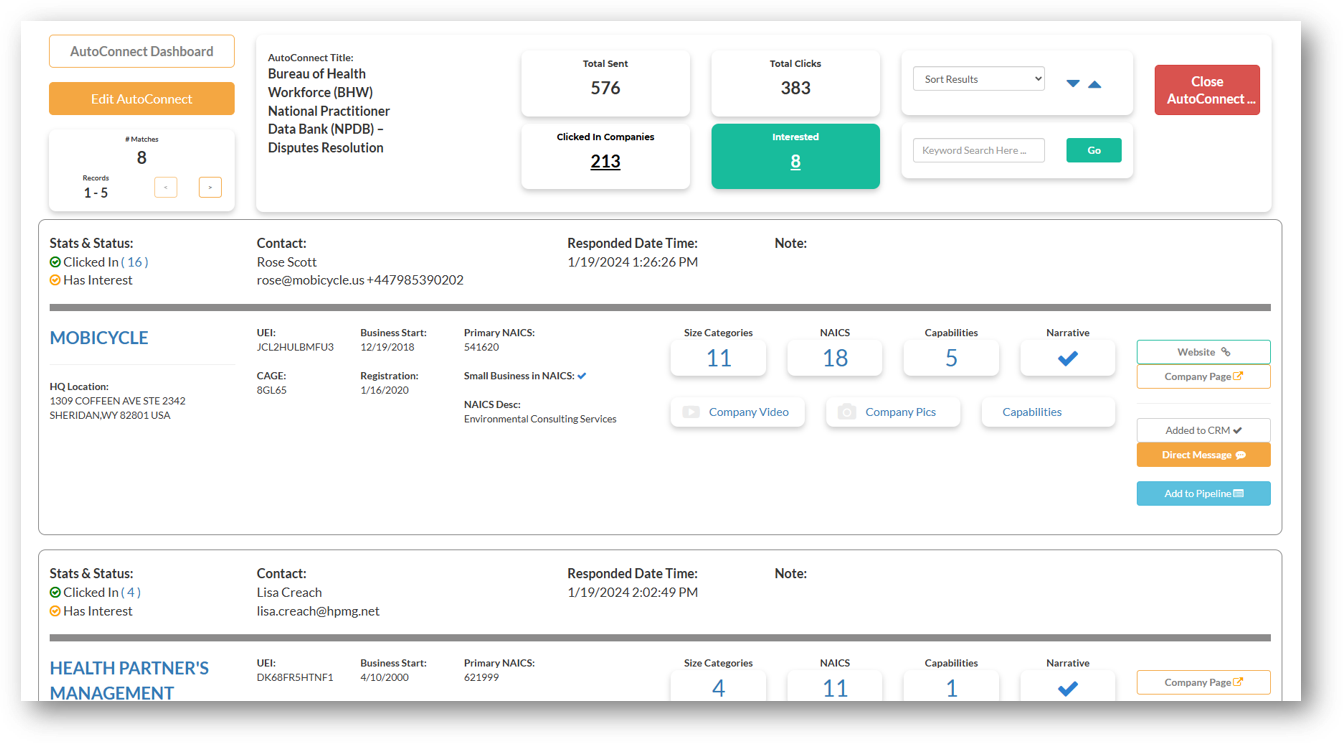
Task: Click the sort descending down arrow
Action: 1073,84
